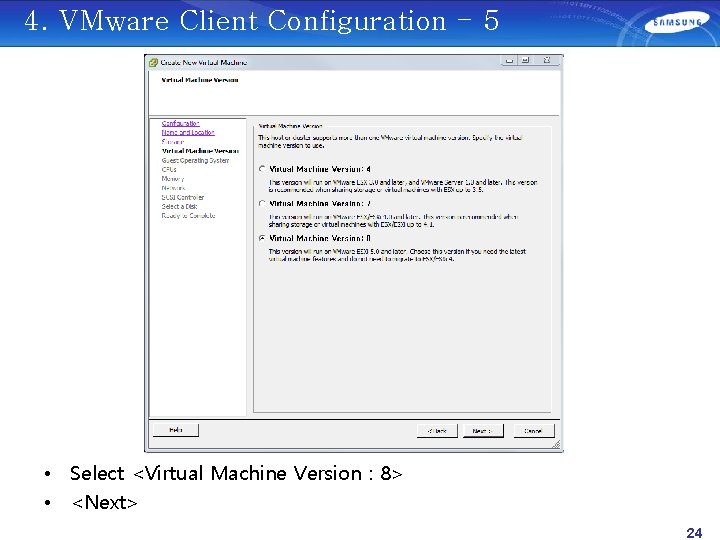Image resolution: width=720 pixels, height=540 pixels.
Task: Click the Back button
Action: [x=437, y=431]
